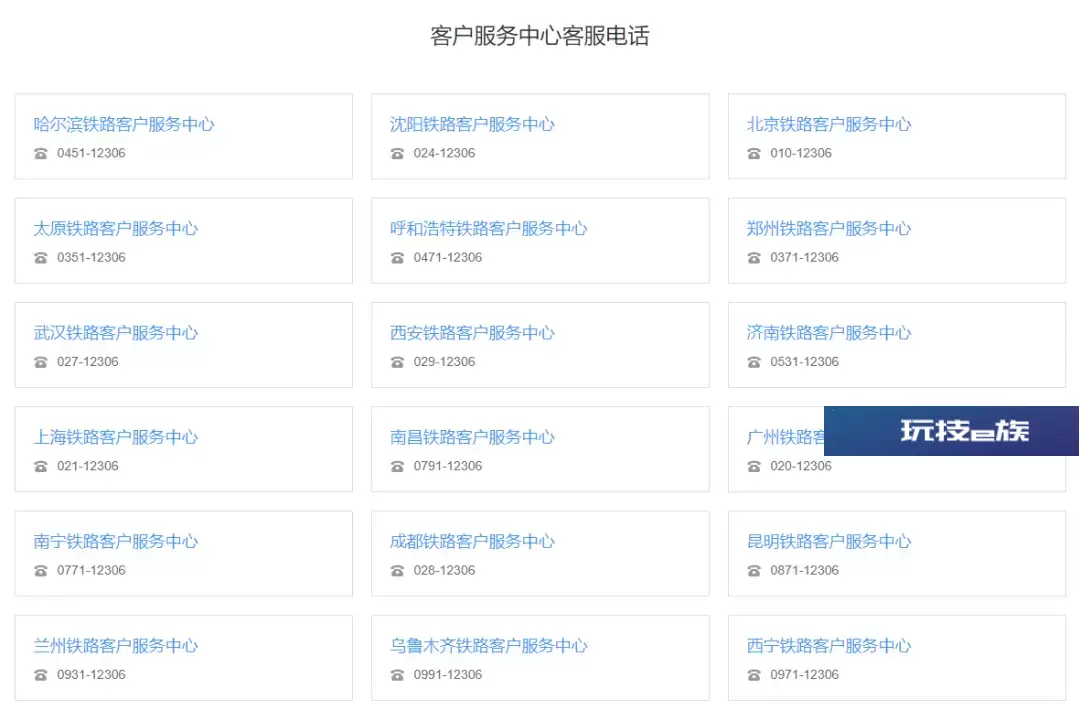Click phone number 0351-12306
The height and width of the screenshot is (710, 1080).
tap(91, 257)
